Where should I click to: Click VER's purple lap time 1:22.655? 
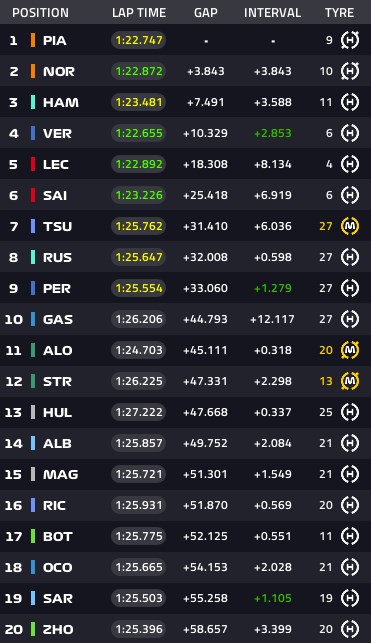point(139,133)
